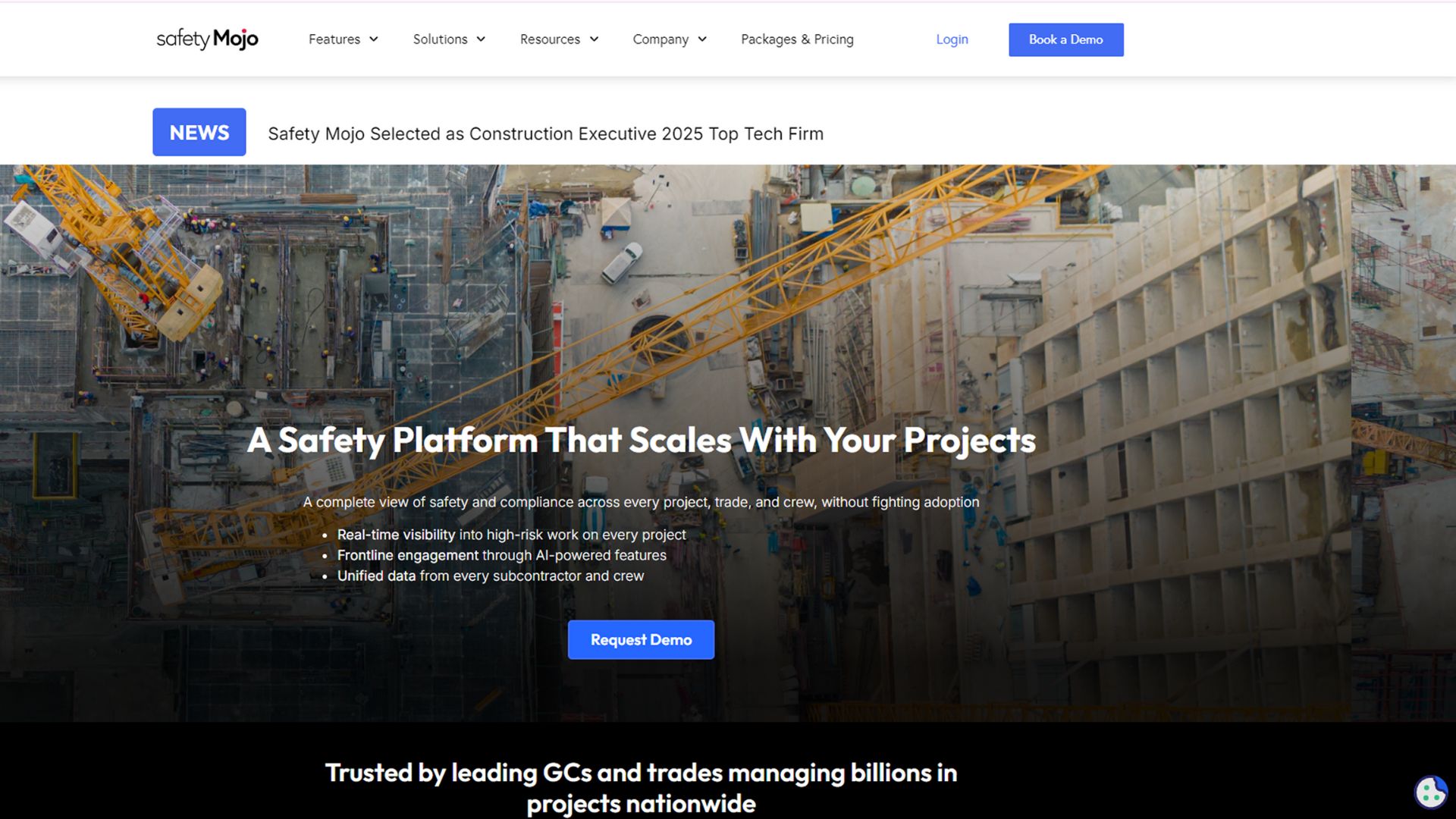Viewport: 1456px width, 819px height.
Task: Click the Safety Mojo logo
Action: click(207, 39)
